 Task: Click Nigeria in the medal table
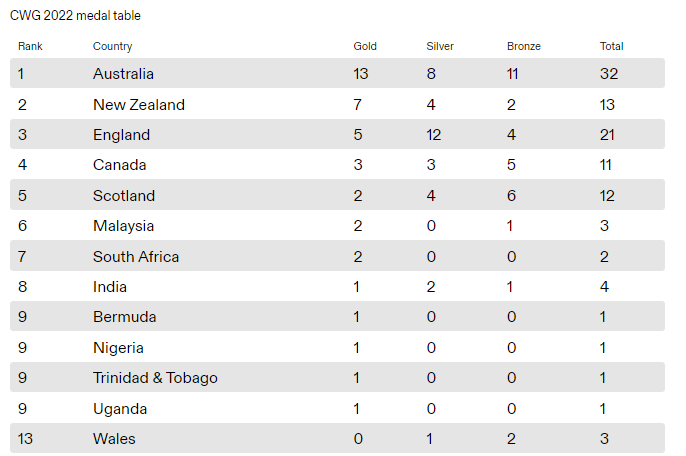click(x=118, y=348)
